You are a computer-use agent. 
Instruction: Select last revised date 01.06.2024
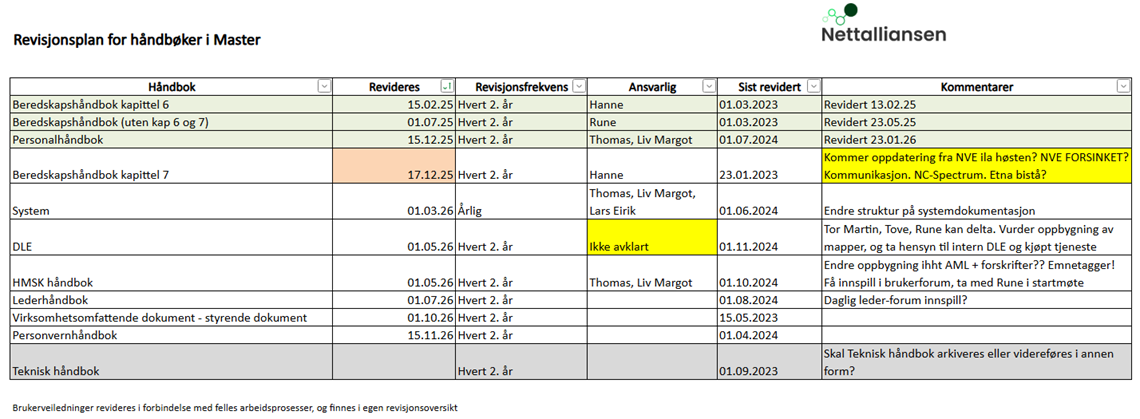pyautogui.click(x=769, y=201)
